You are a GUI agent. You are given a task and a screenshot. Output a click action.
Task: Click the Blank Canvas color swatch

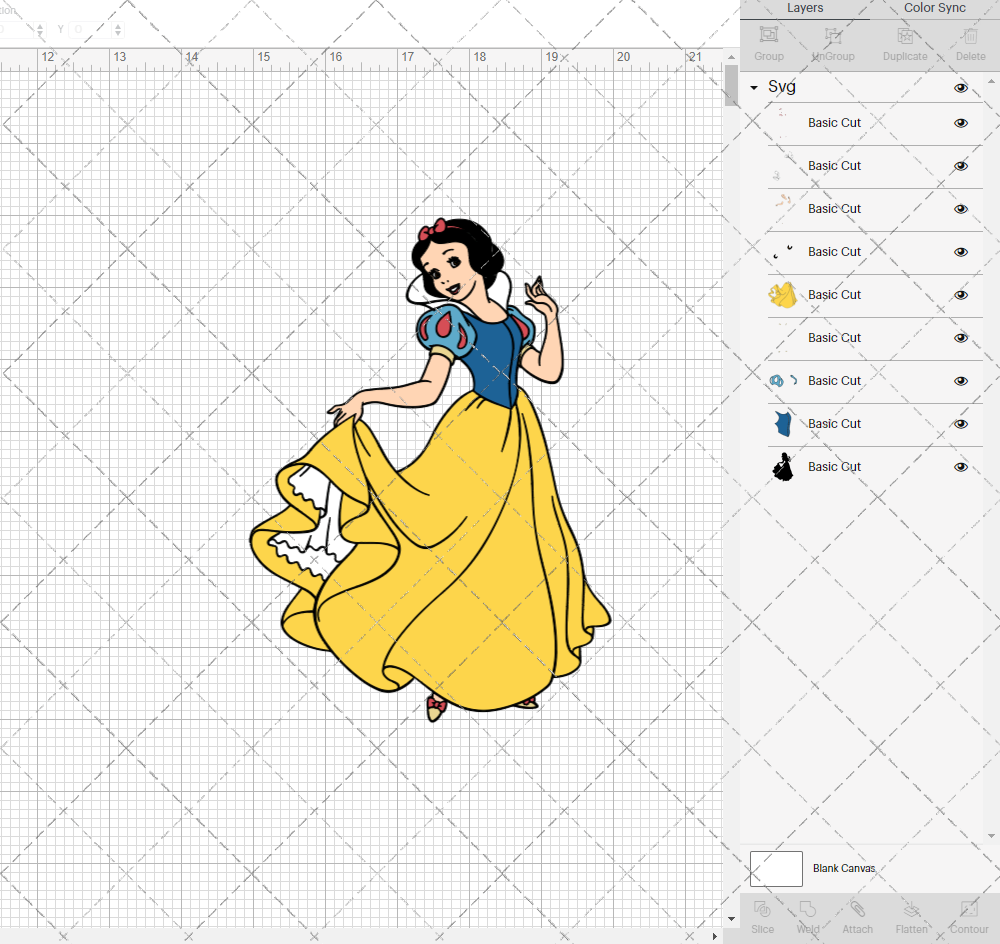tap(776, 869)
